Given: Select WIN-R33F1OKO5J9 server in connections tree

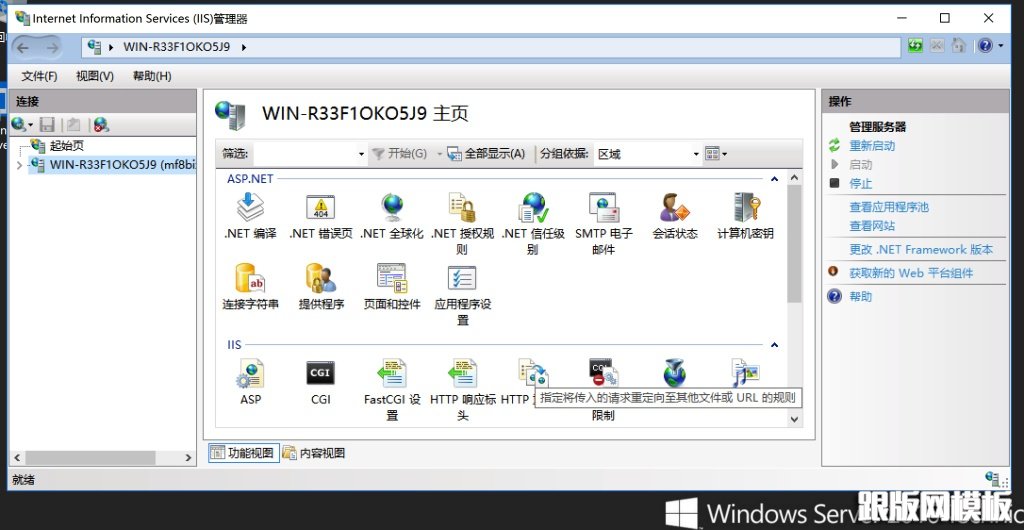Looking at the screenshot, I should click(x=112, y=165).
